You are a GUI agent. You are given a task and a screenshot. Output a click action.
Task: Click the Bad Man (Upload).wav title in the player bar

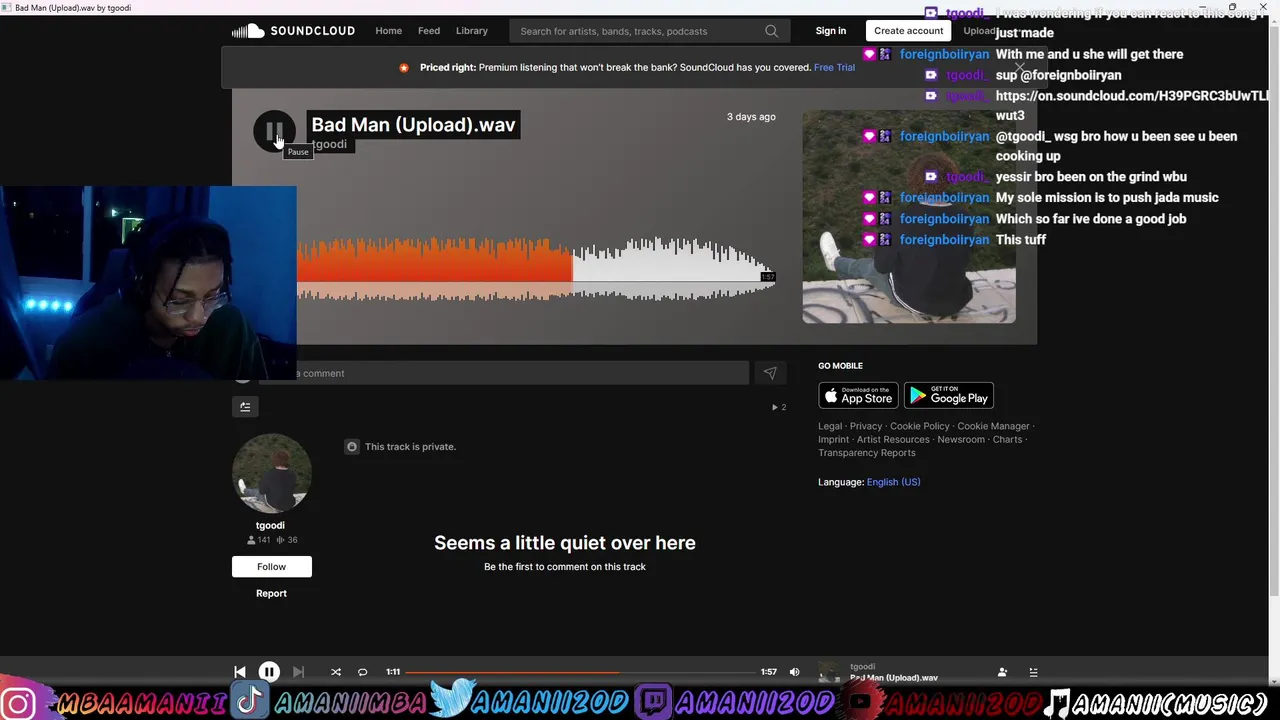[x=894, y=678]
